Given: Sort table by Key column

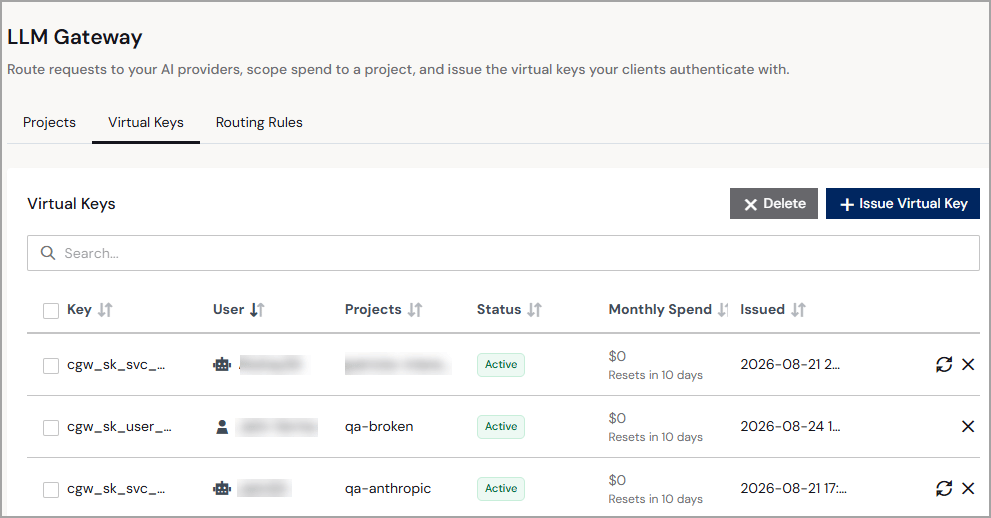Looking at the screenshot, I should (x=105, y=310).
